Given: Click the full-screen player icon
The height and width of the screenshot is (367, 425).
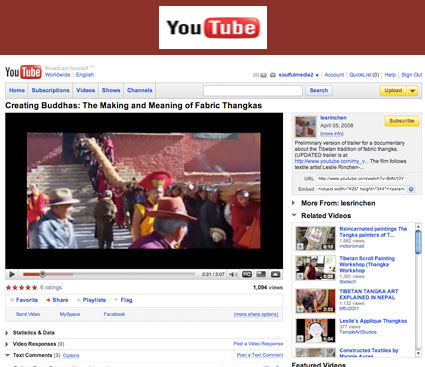Looking at the screenshot, I should point(275,274).
